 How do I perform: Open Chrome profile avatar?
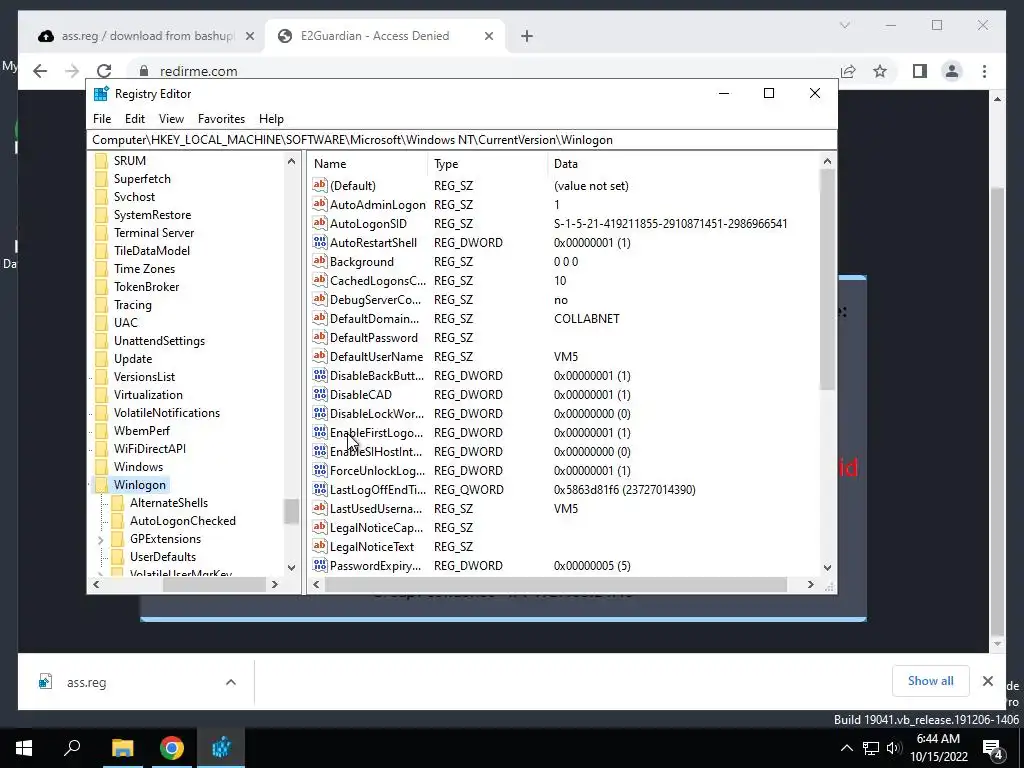[952, 71]
